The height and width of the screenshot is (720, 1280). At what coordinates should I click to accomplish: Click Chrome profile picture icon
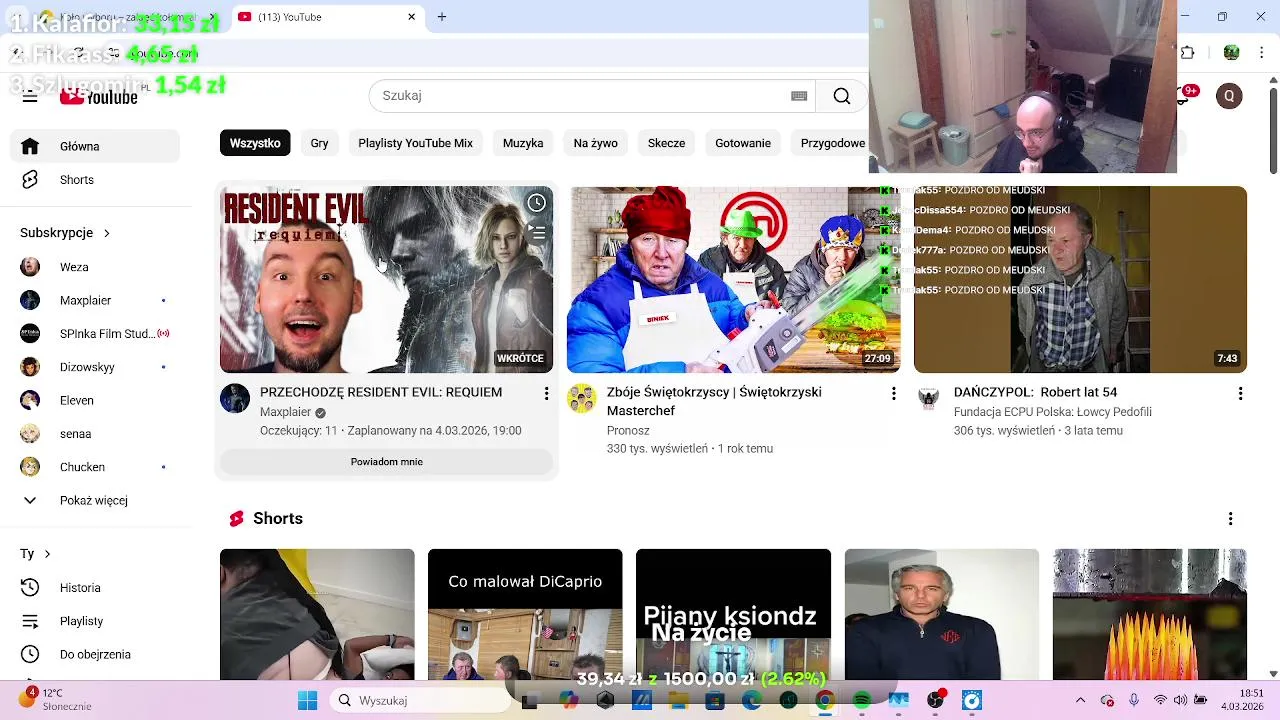[x=1232, y=53]
